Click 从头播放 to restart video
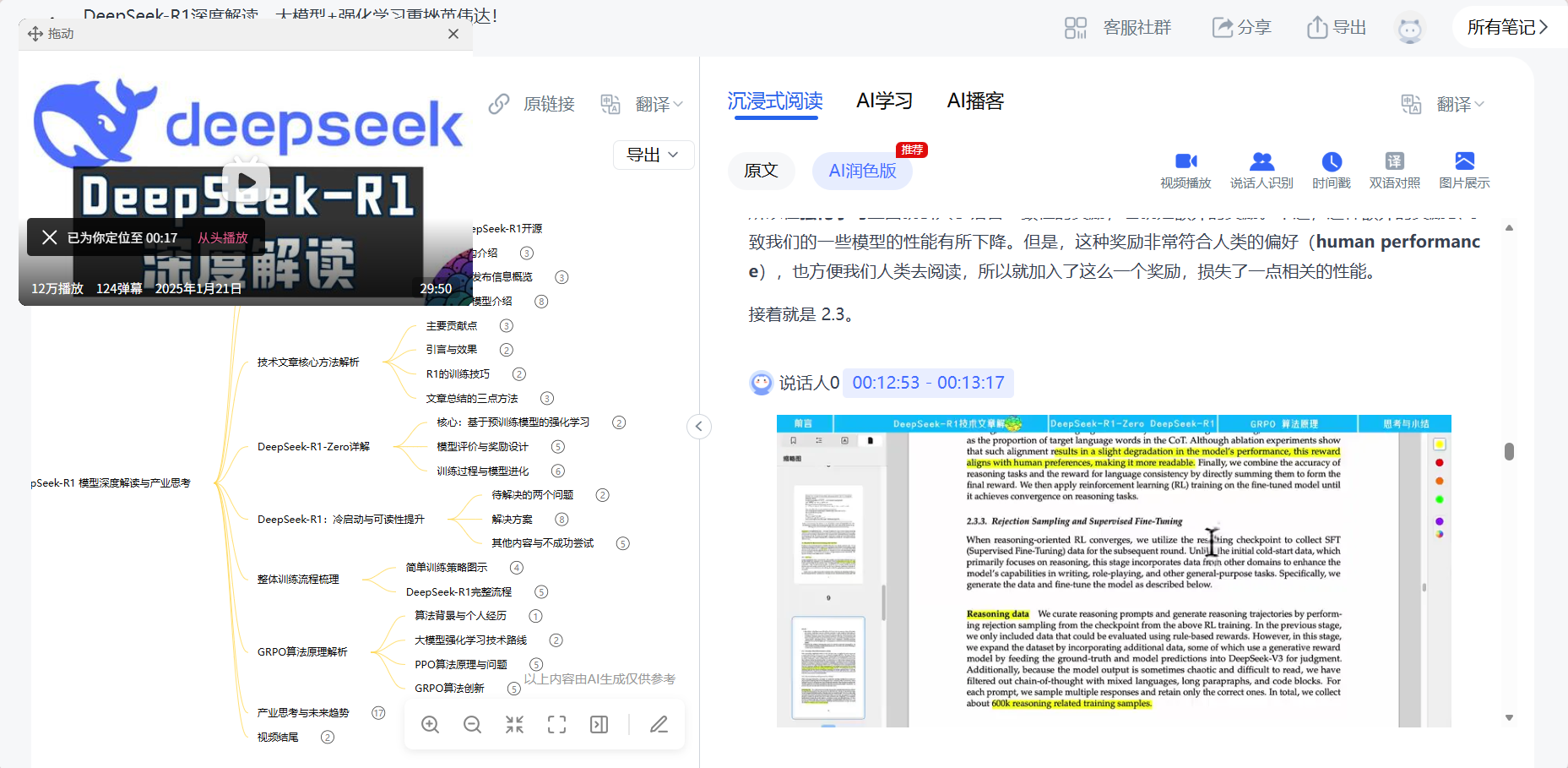Image resolution: width=1568 pixels, height=768 pixels. [x=223, y=238]
